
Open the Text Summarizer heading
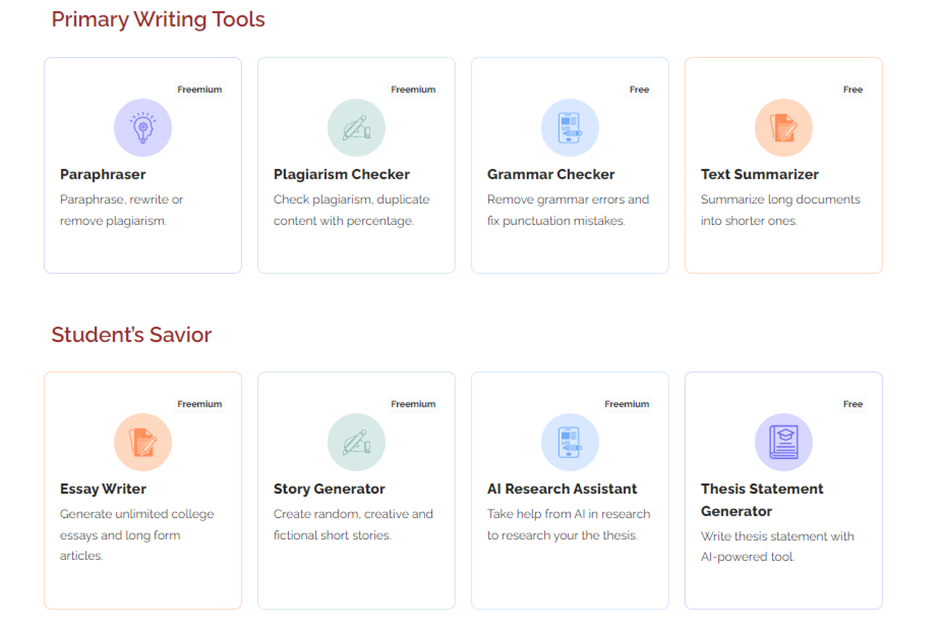760,175
